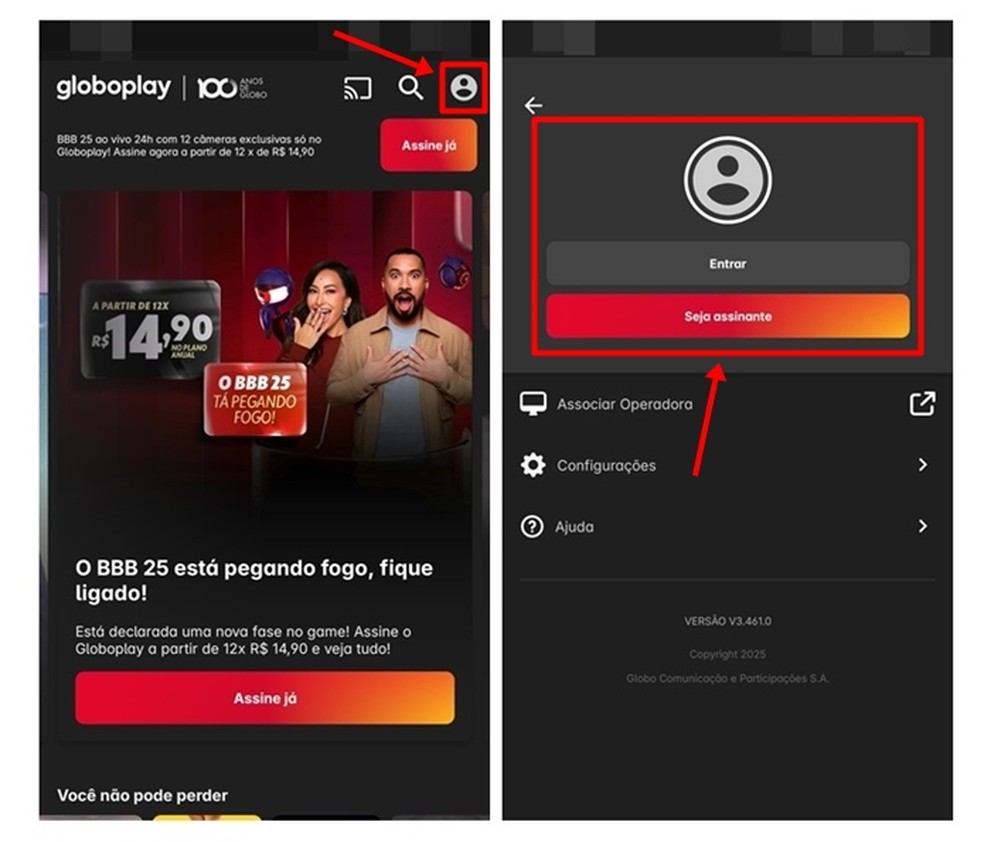Tap the Chromecast cast icon
984x842 pixels.
pyautogui.click(x=358, y=88)
